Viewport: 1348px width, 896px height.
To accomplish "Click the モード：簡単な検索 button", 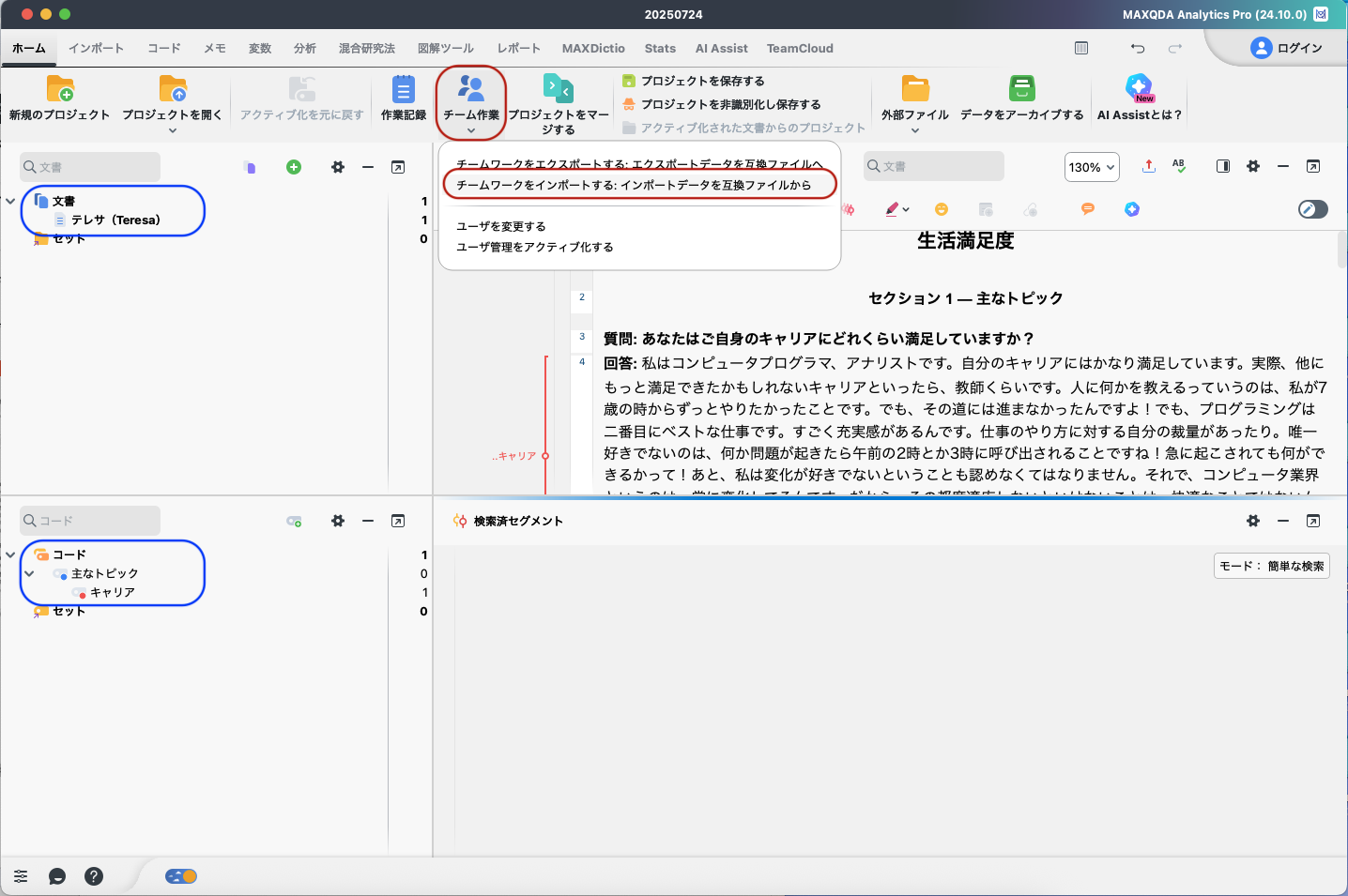I will coord(1271,566).
